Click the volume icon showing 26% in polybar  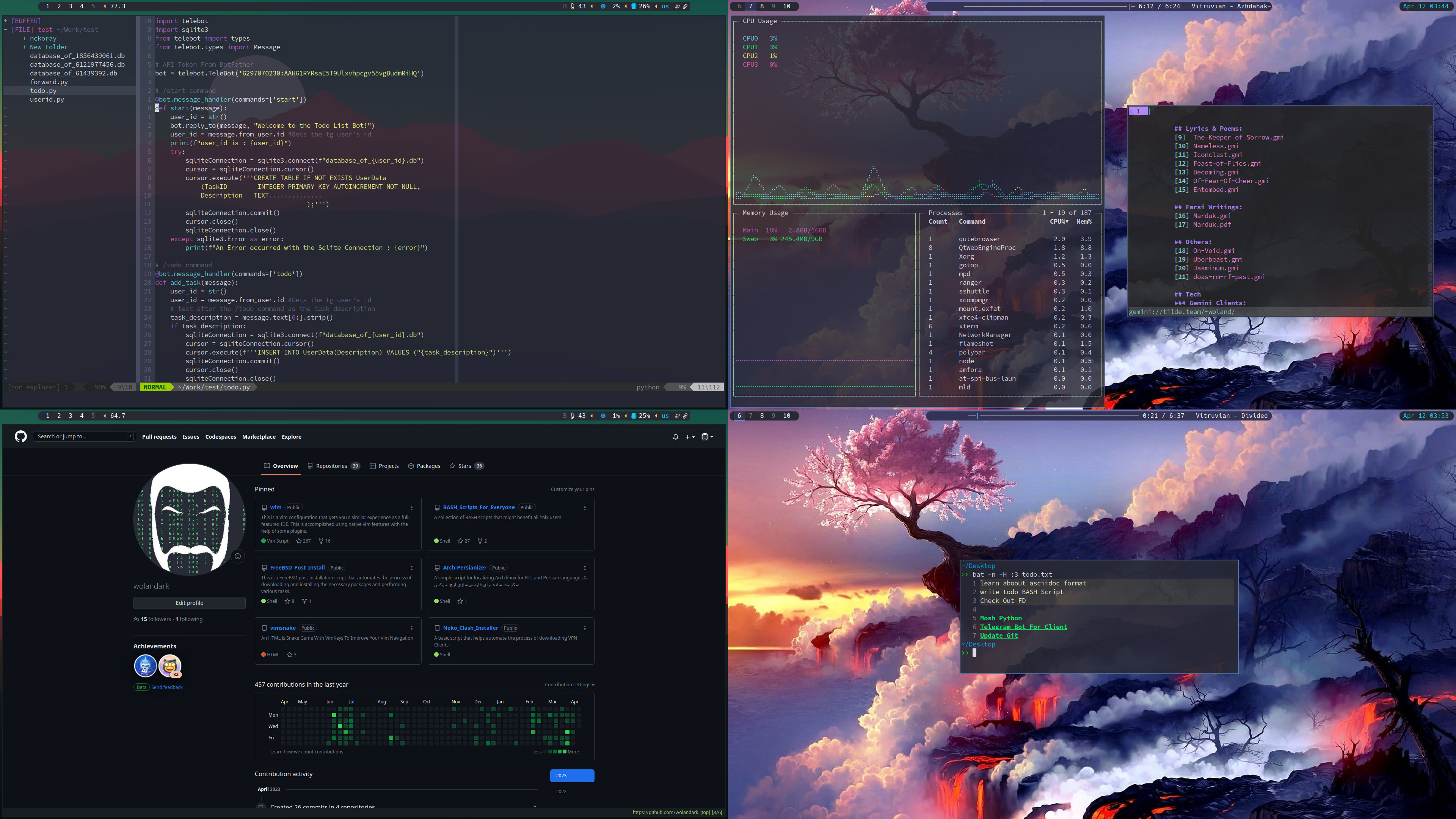(x=634, y=6)
